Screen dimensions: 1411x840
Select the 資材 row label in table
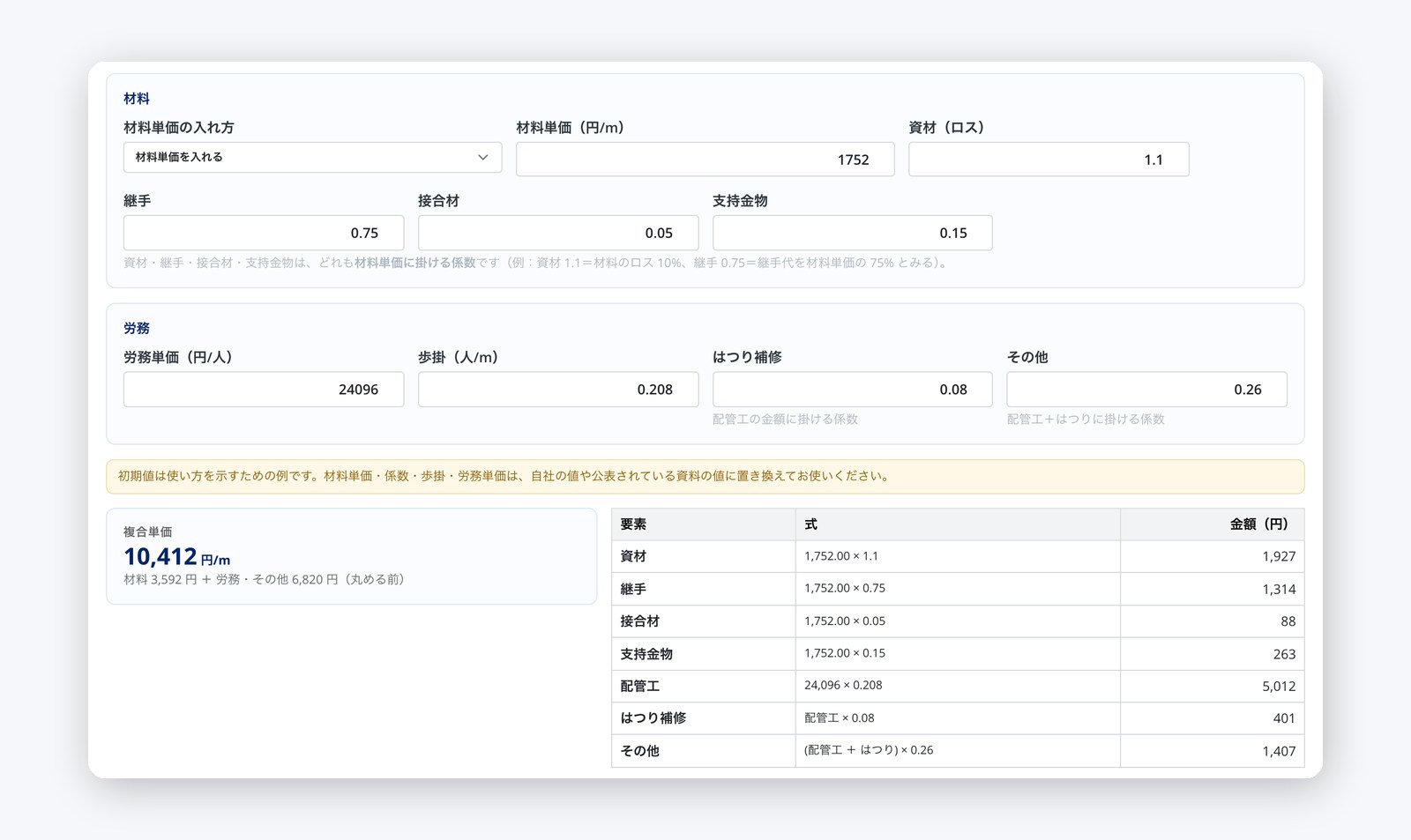coord(703,556)
